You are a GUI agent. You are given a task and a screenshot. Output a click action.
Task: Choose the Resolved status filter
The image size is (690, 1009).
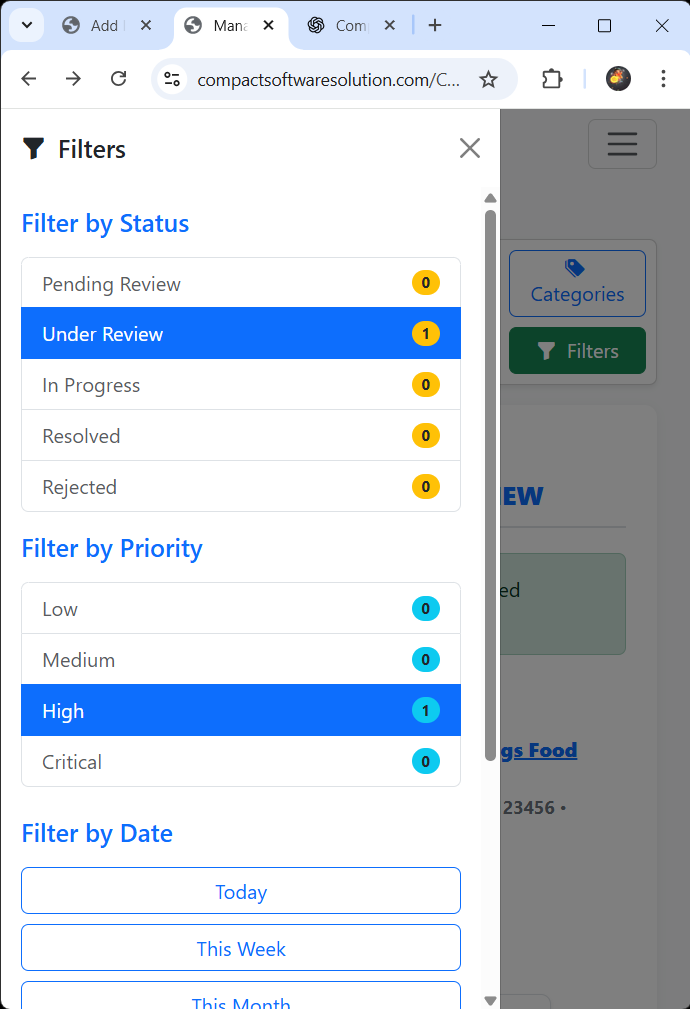click(x=241, y=436)
